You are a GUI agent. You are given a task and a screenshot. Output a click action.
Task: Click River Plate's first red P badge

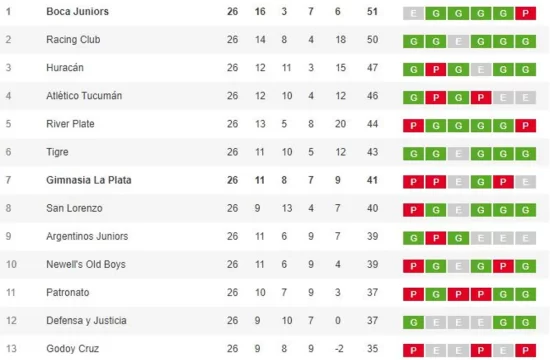pyautogui.click(x=414, y=126)
